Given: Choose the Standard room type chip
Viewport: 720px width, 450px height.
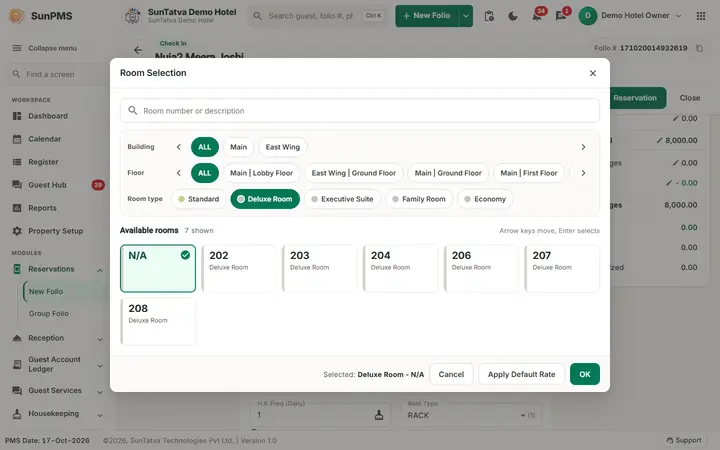Looking at the screenshot, I should (199, 199).
